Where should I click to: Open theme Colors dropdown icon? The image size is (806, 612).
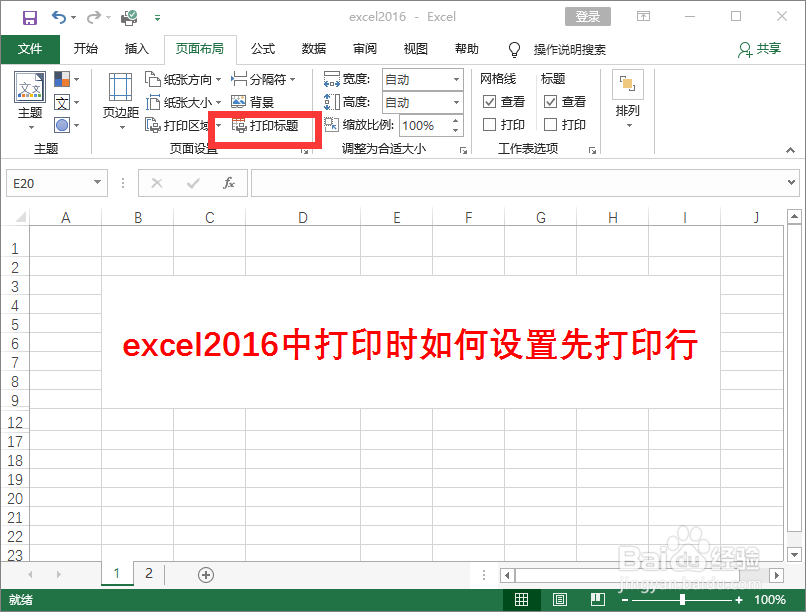click(x=66, y=79)
